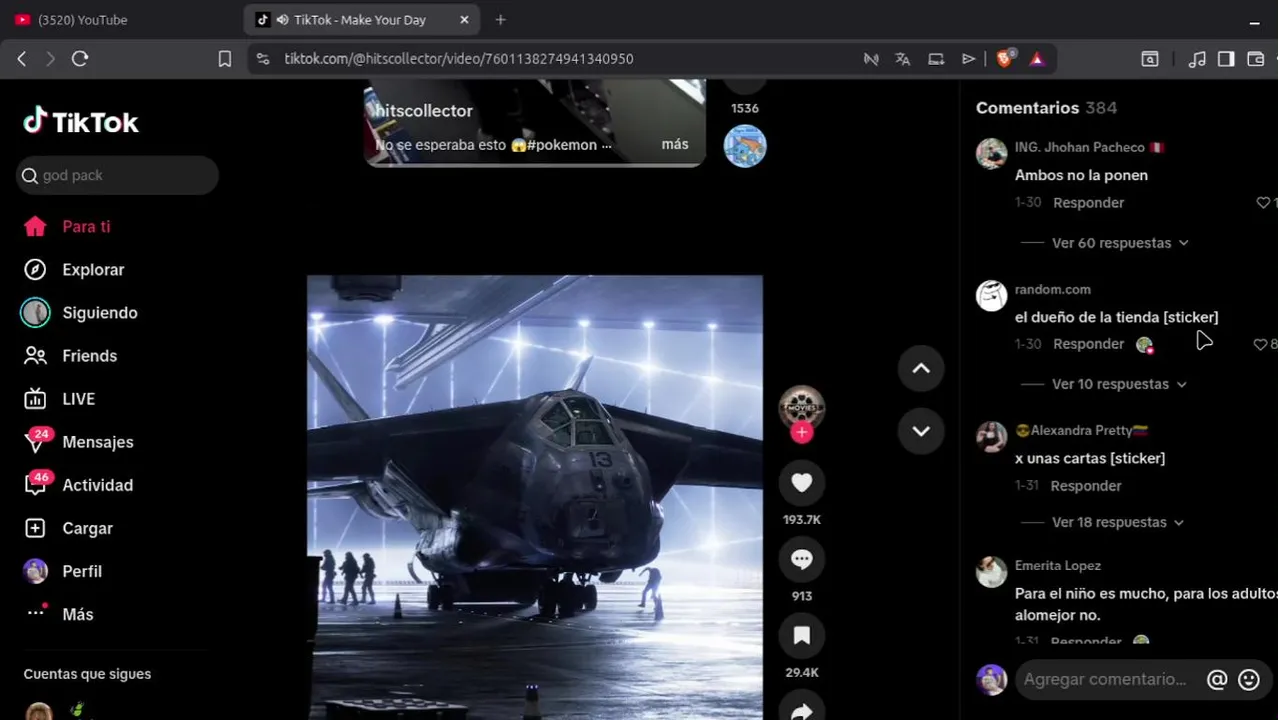Click the site settings icon in address bar
The width and height of the screenshot is (1278, 720).
tap(262, 59)
